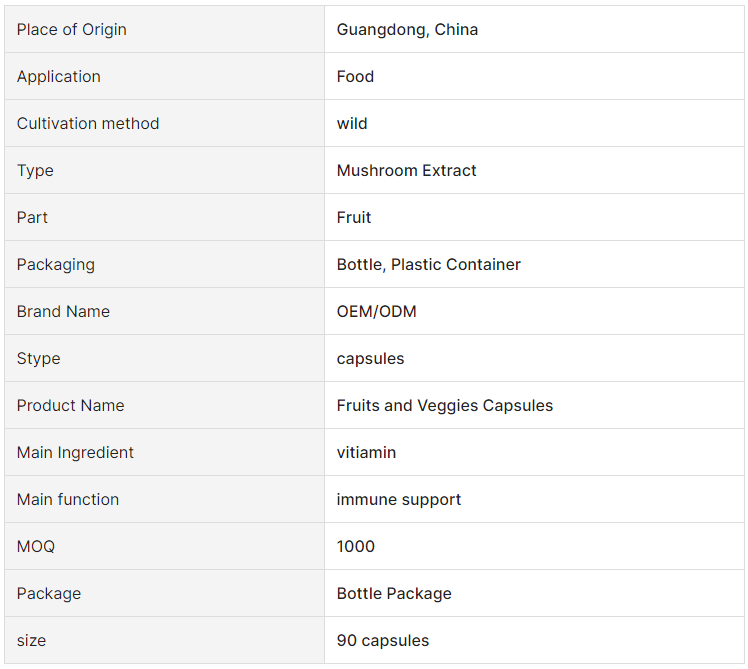Click the Stype label cell
Image resolution: width=748 pixels, height=669 pixels.
165,358
